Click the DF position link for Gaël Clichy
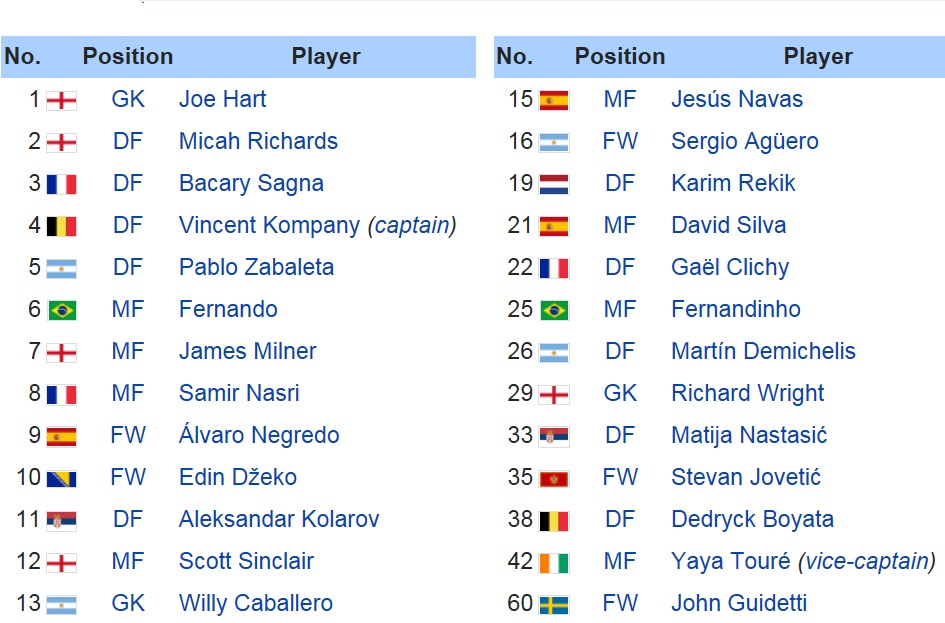The width and height of the screenshot is (945, 623). (620, 268)
